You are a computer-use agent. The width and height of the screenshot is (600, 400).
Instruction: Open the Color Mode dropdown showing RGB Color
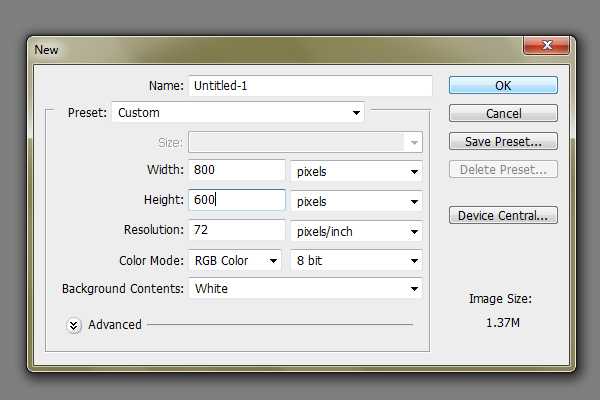pyautogui.click(x=235, y=261)
